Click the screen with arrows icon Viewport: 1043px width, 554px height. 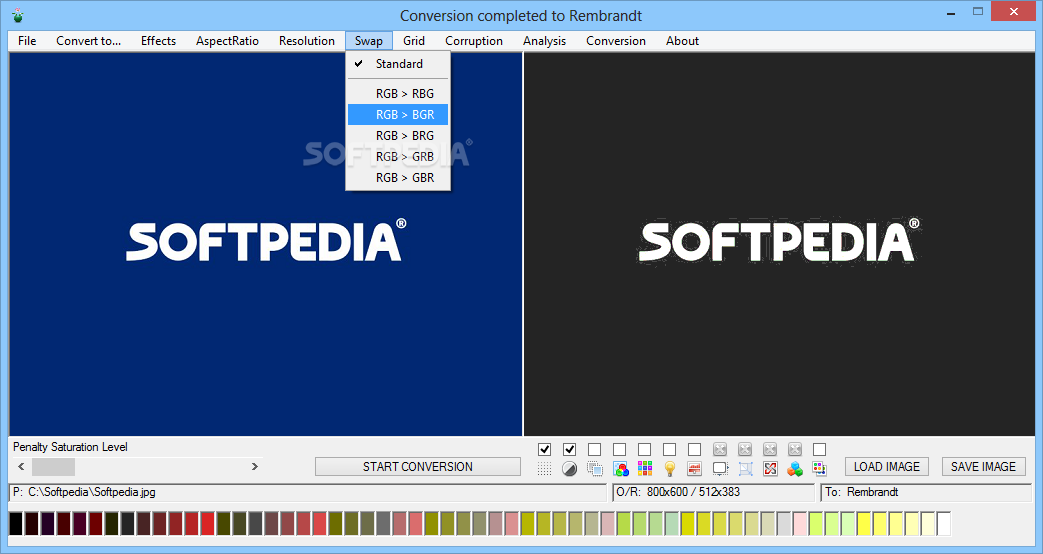(720, 469)
